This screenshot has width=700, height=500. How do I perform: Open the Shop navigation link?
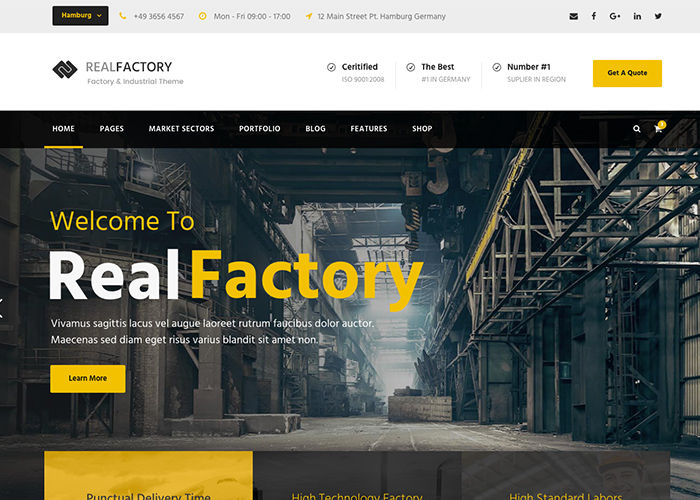(x=422, y=129)
